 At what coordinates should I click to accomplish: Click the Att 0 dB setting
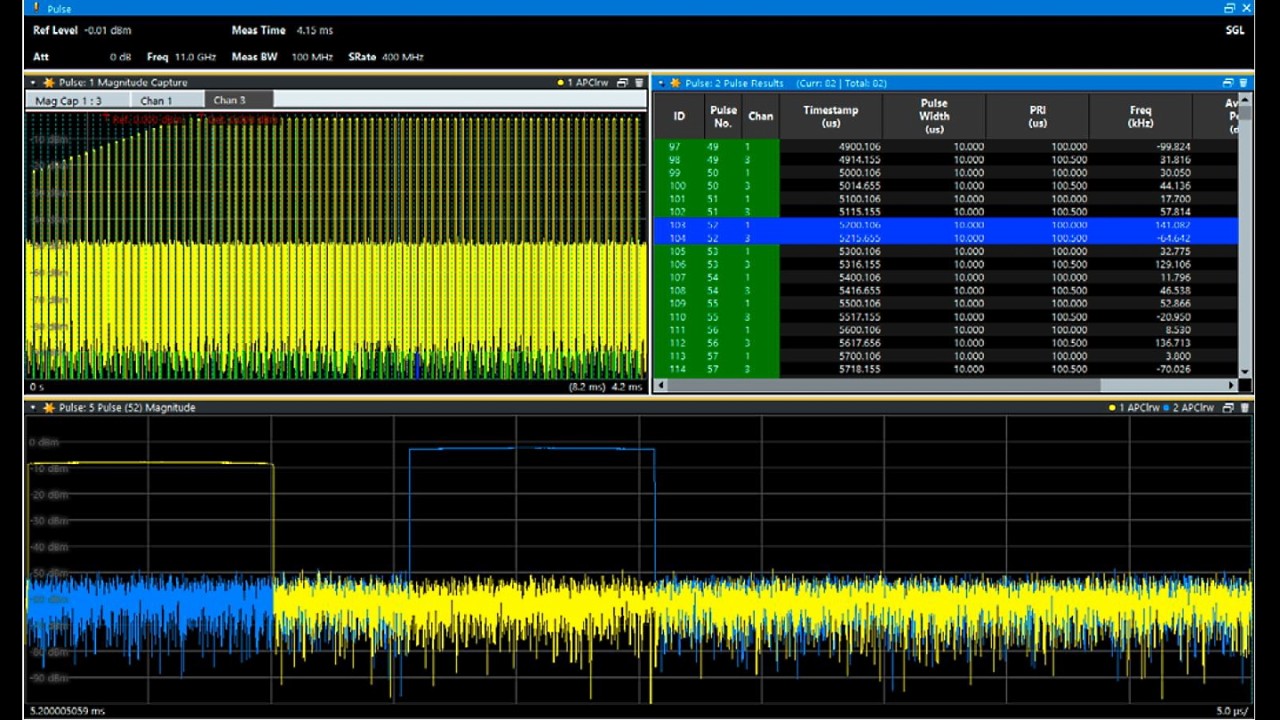tap(82, 57)
